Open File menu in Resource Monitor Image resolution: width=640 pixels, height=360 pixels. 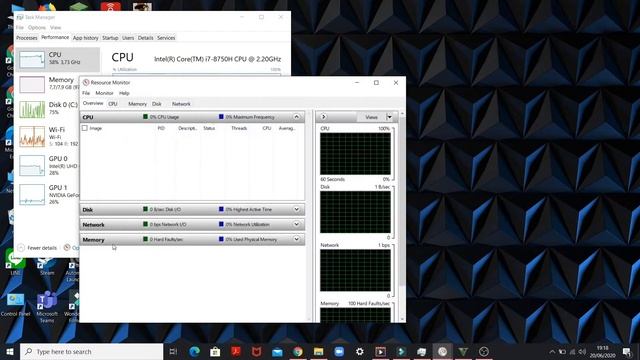click(x=86, y=93)
